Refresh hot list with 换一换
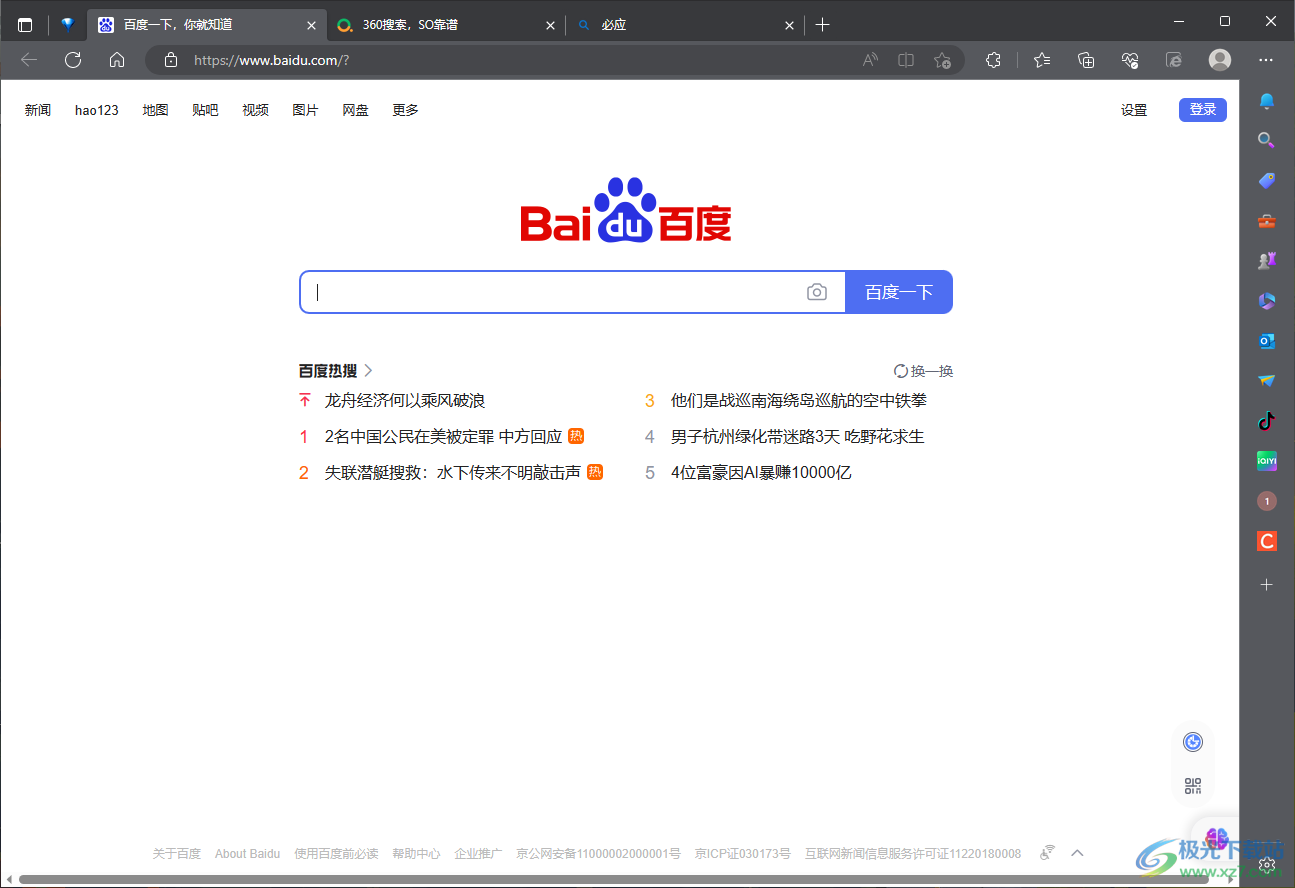The width and height of the screenshot is (1295, 888). coord(923,371)
